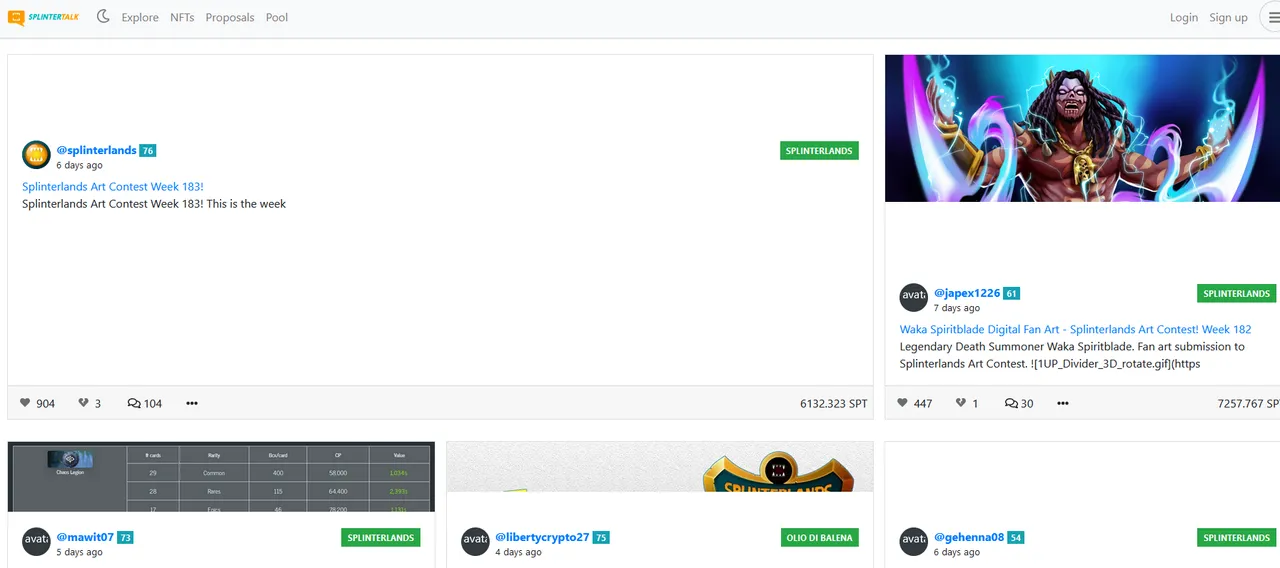Open comments on the post with 30 comments
This screenshot has height=568, width=1280.
[x=1019, y=403]
